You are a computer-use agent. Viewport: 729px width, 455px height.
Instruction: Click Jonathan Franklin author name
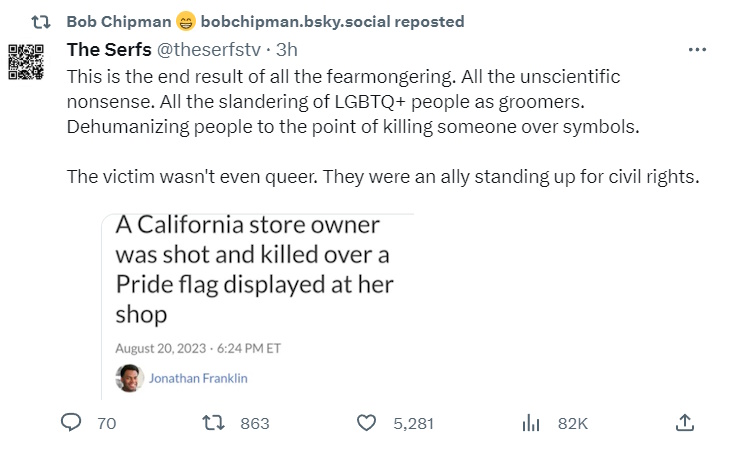click(x=198, y=378)
